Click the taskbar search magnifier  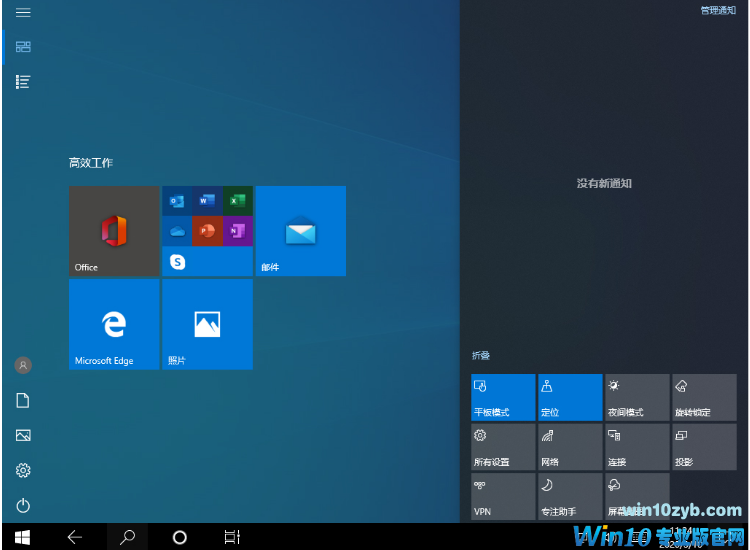(x=127, y=537)
